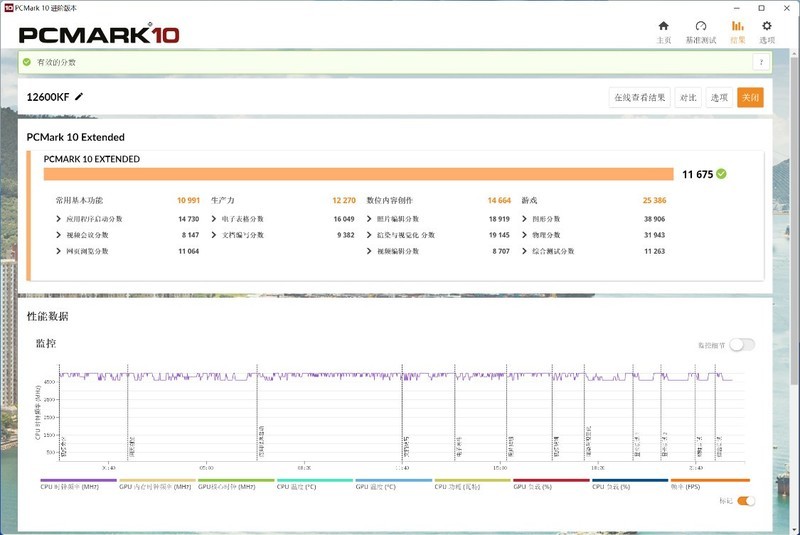Click the 数位内容创作 heading
Viewport: 800px width, 535px height.
click(390, 200)
